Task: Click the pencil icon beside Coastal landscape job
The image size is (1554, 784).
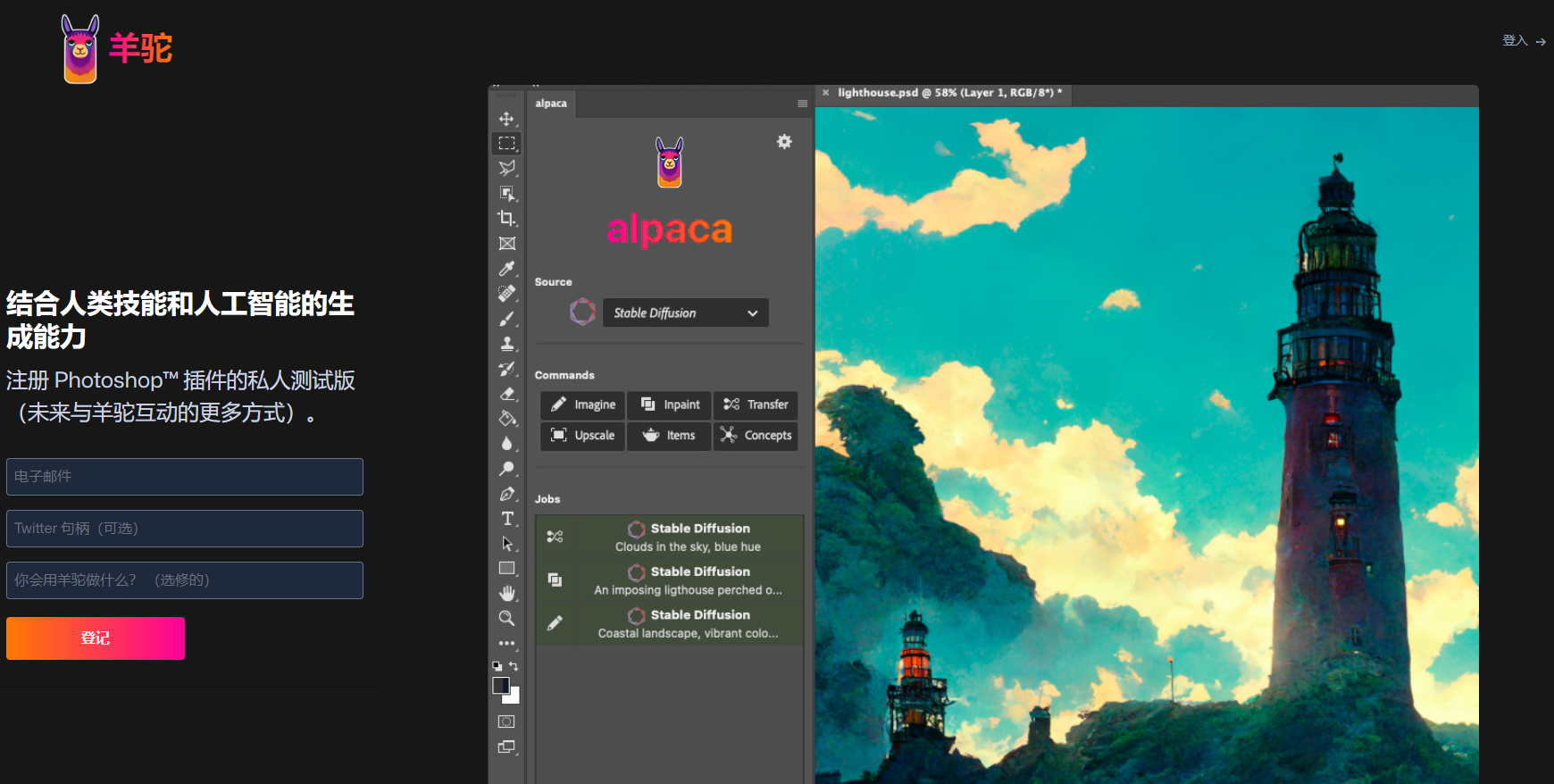Action: click(x=555, y=623)
